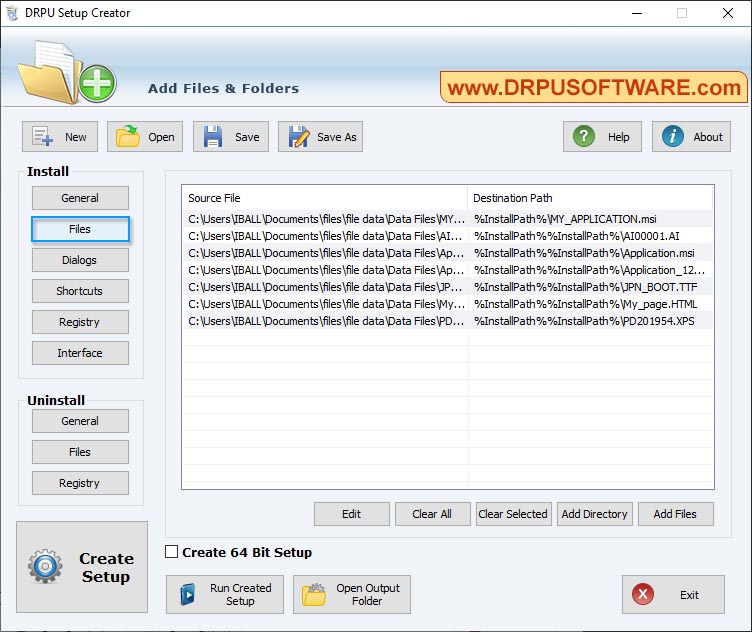Click the Add Files button
Image resolution: width=752 pixels, height=632 pixels.
(x=676, y=514)
